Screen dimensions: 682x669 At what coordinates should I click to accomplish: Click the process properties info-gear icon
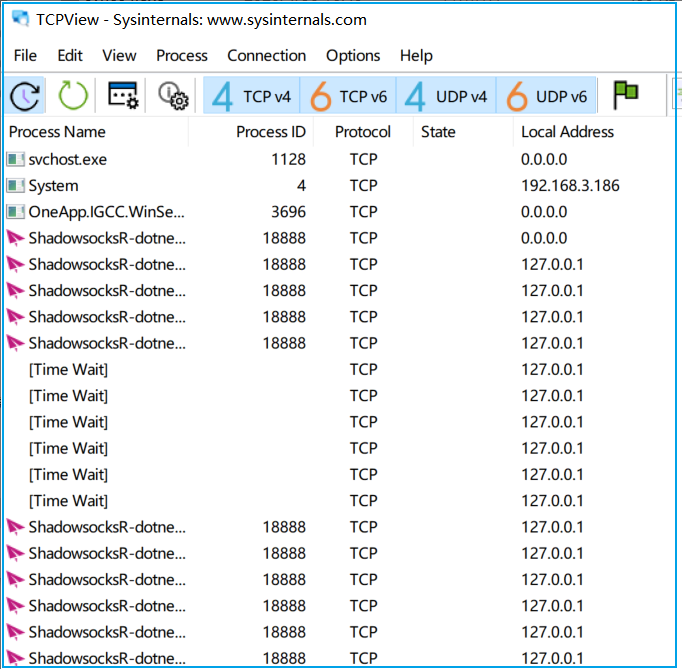click(173, 96)
